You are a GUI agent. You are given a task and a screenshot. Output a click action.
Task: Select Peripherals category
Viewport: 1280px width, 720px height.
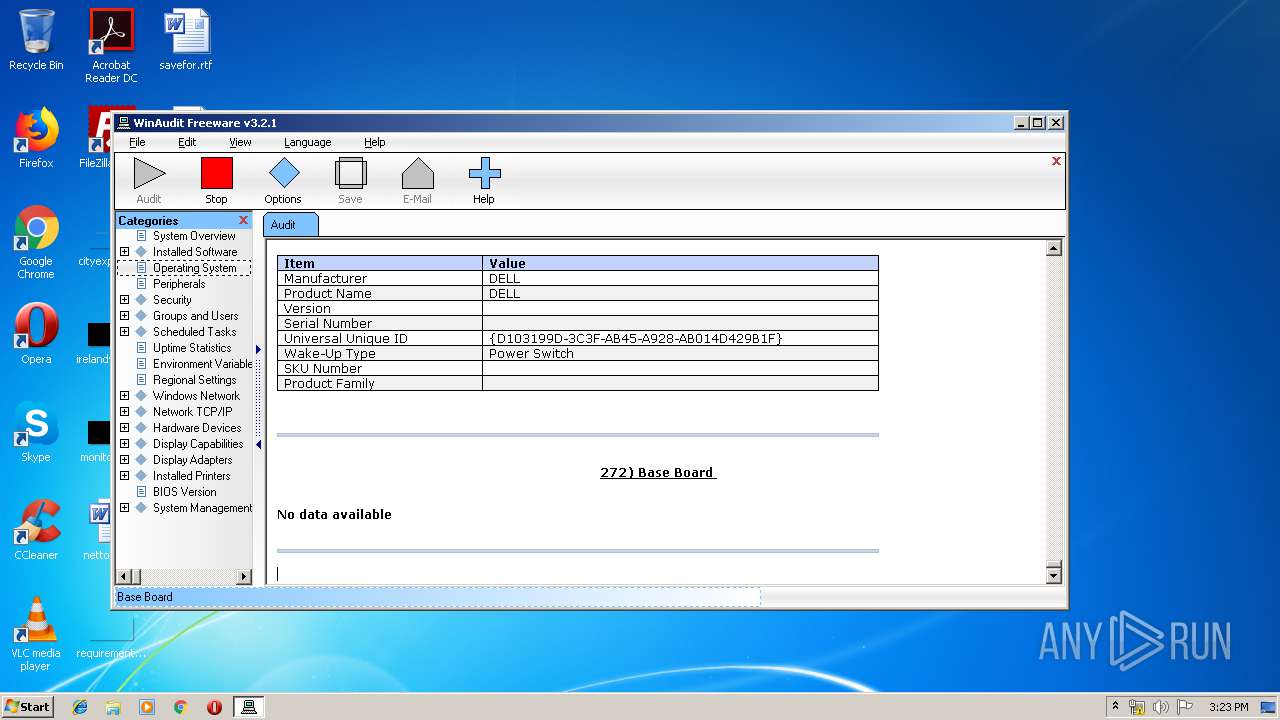[x=179, y=284]
